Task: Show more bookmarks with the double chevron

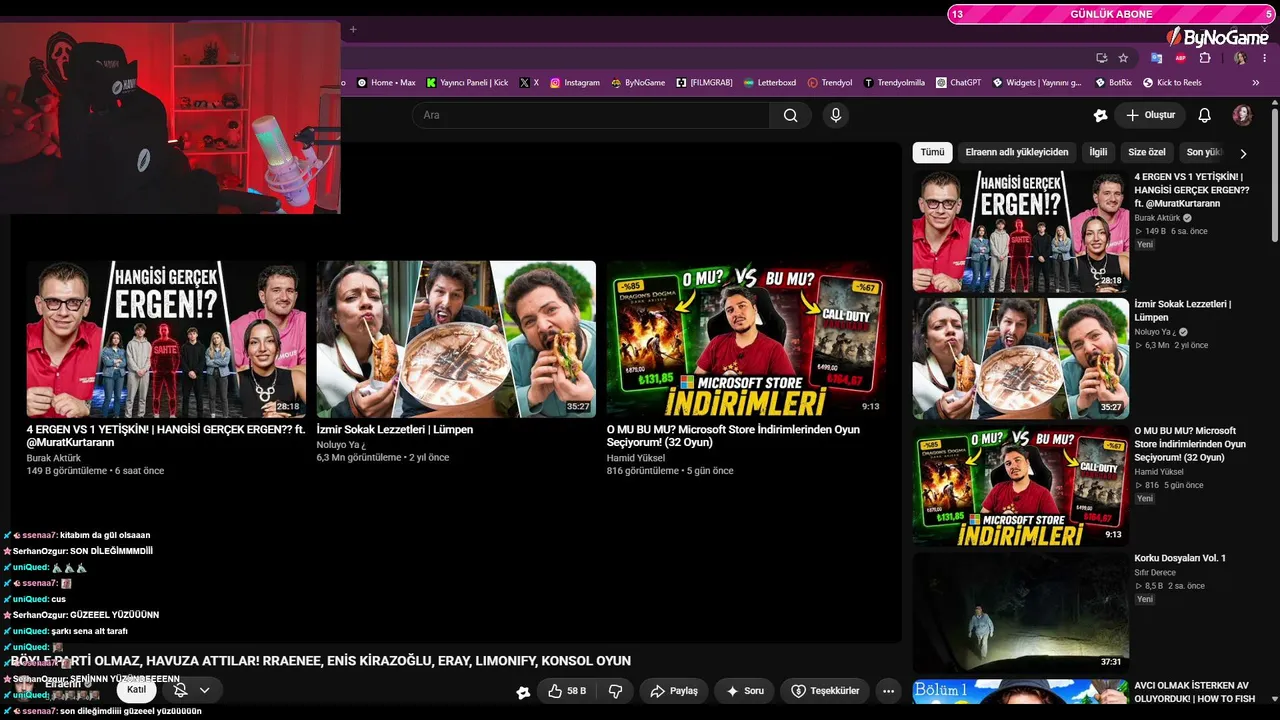Action: click(1256, 83)
